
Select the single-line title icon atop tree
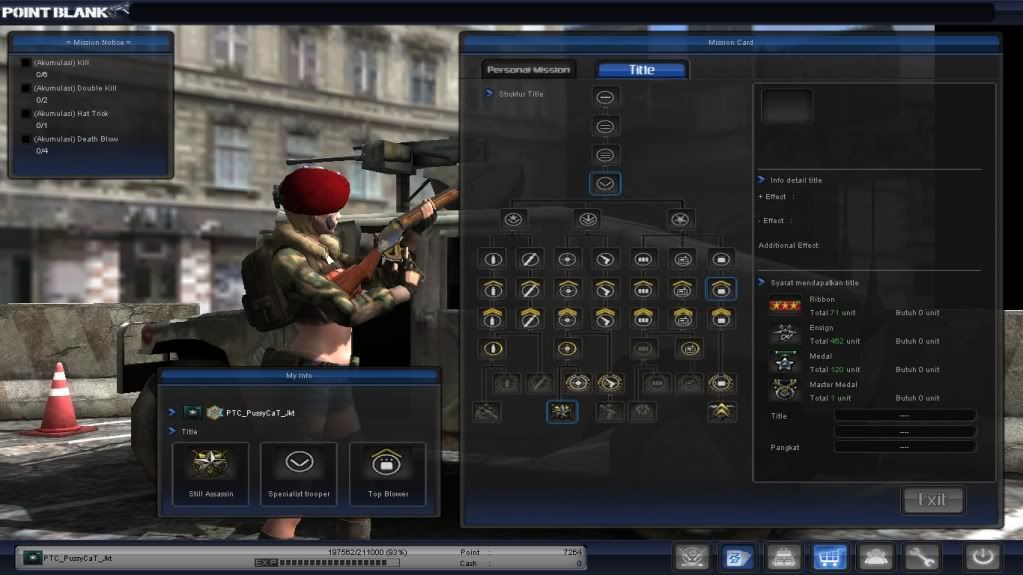coord(605,97)
